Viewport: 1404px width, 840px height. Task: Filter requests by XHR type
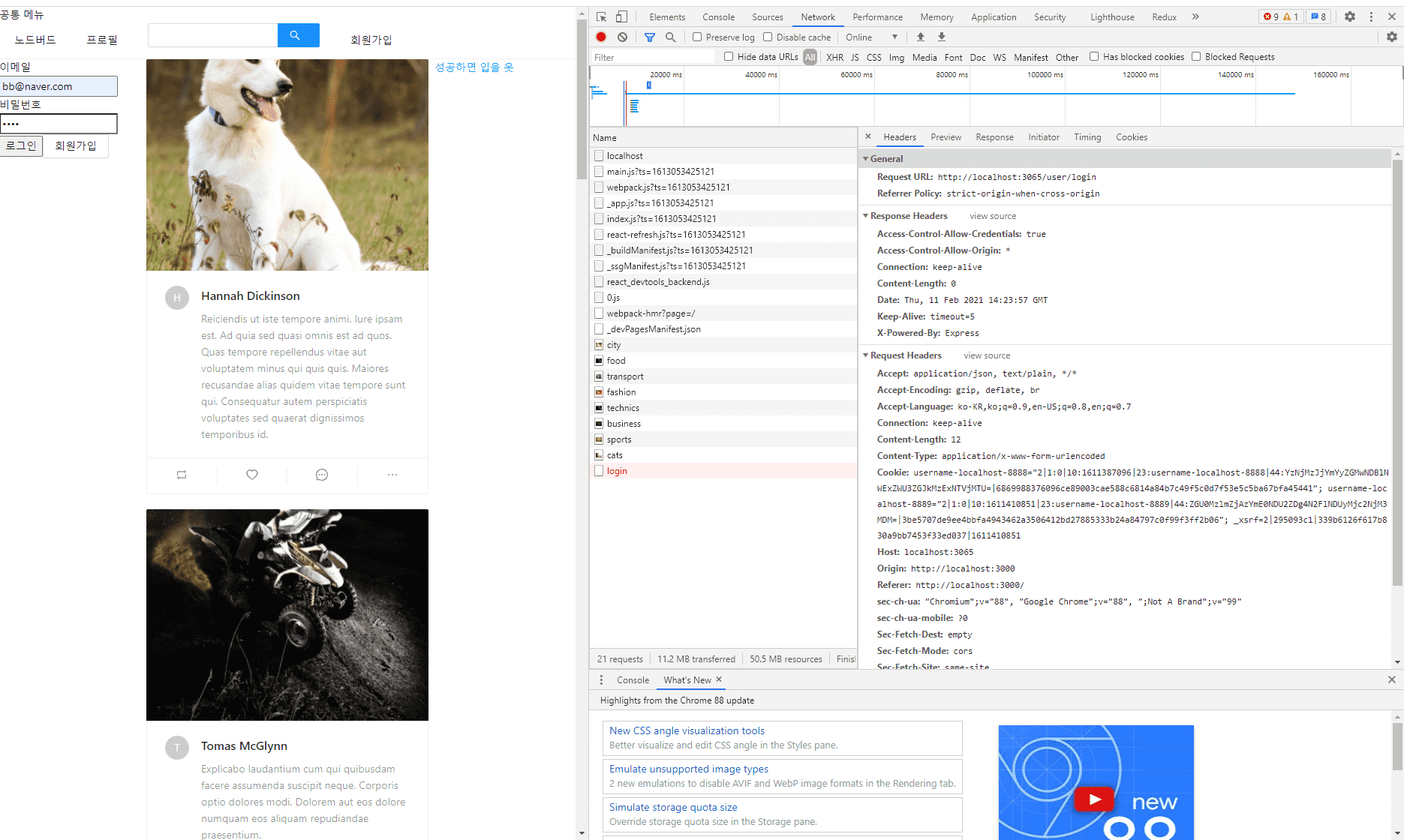(834, 57)
